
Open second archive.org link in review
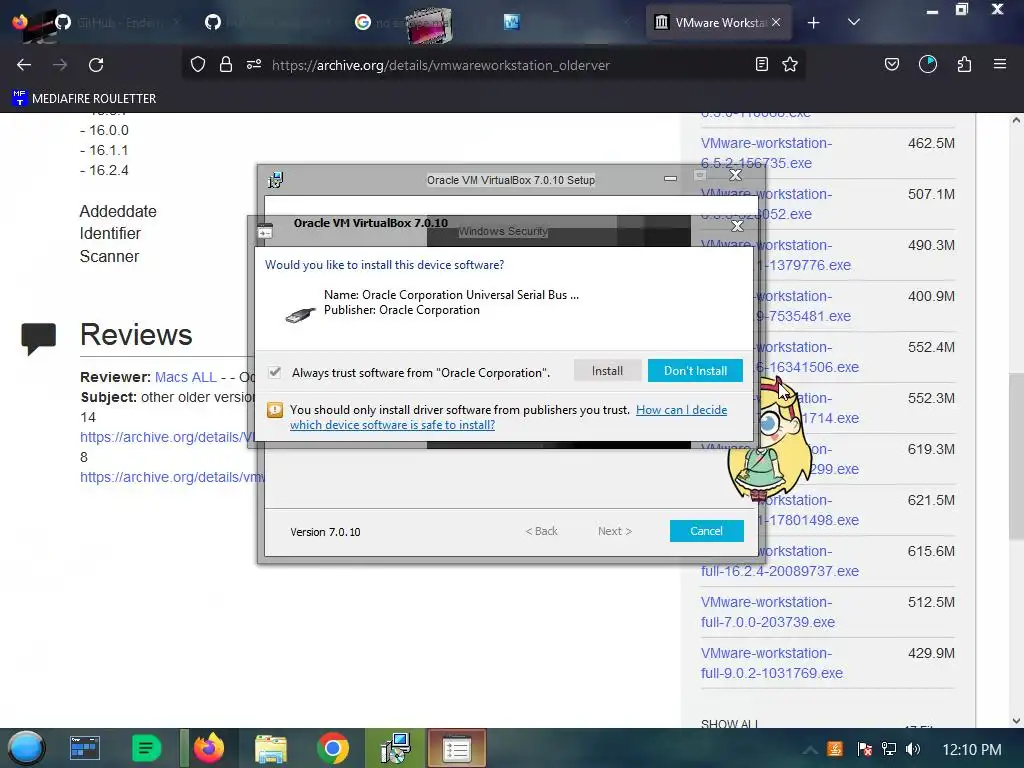172,477
